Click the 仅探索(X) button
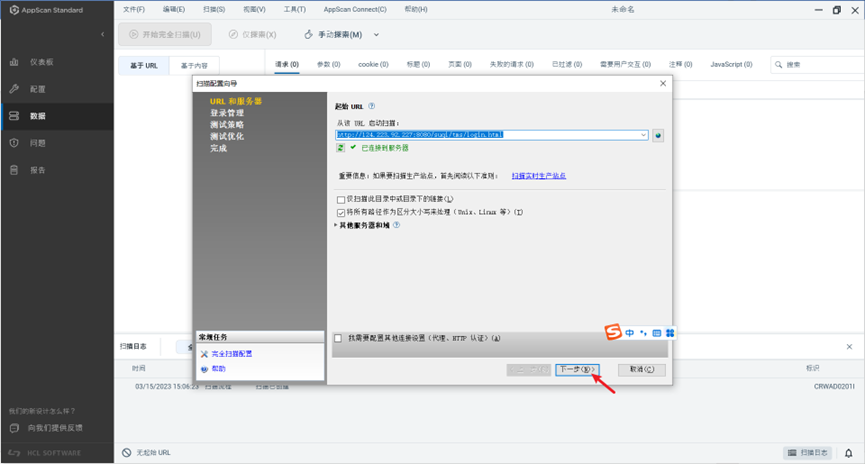The image size is (865, 464). click(x=253, y=34)
